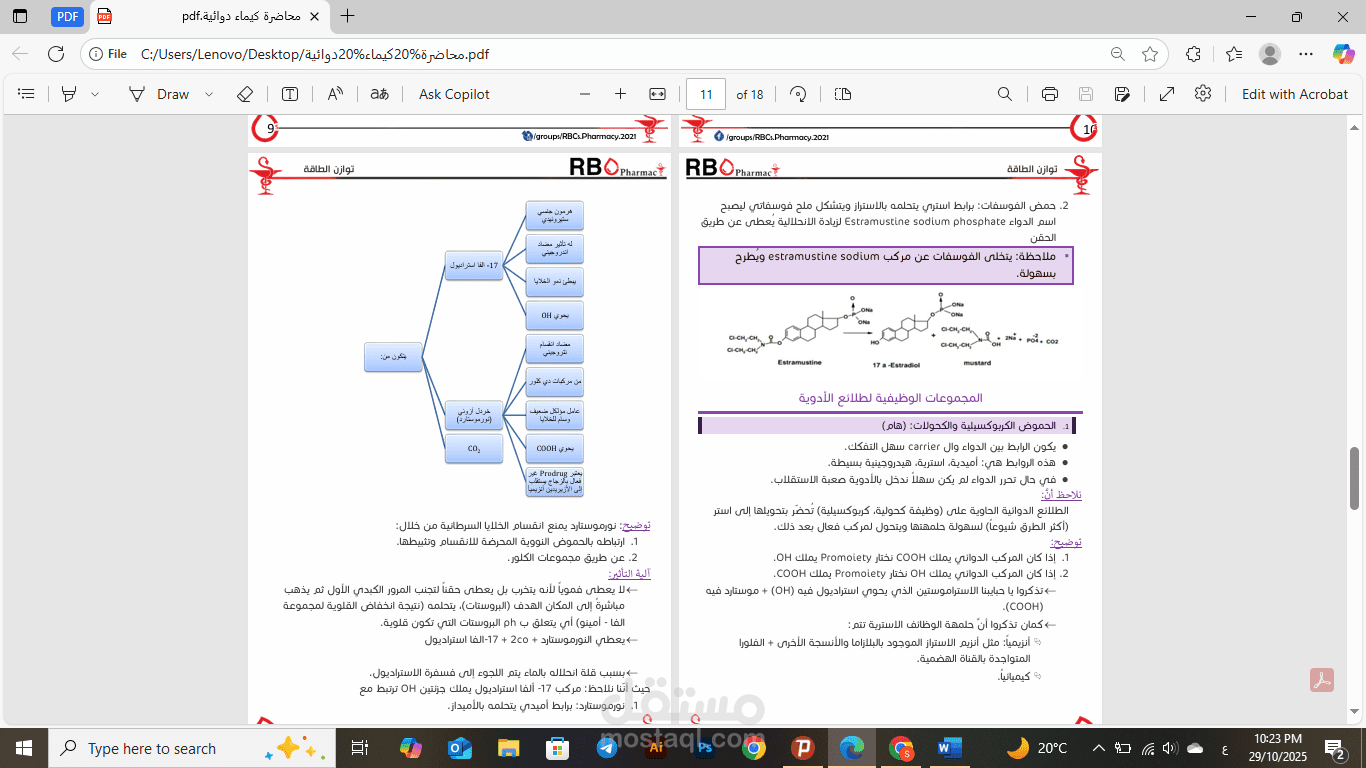Open Telegram from the taskbar
This screenshot has width=1366, height=768.
(607, 748)
